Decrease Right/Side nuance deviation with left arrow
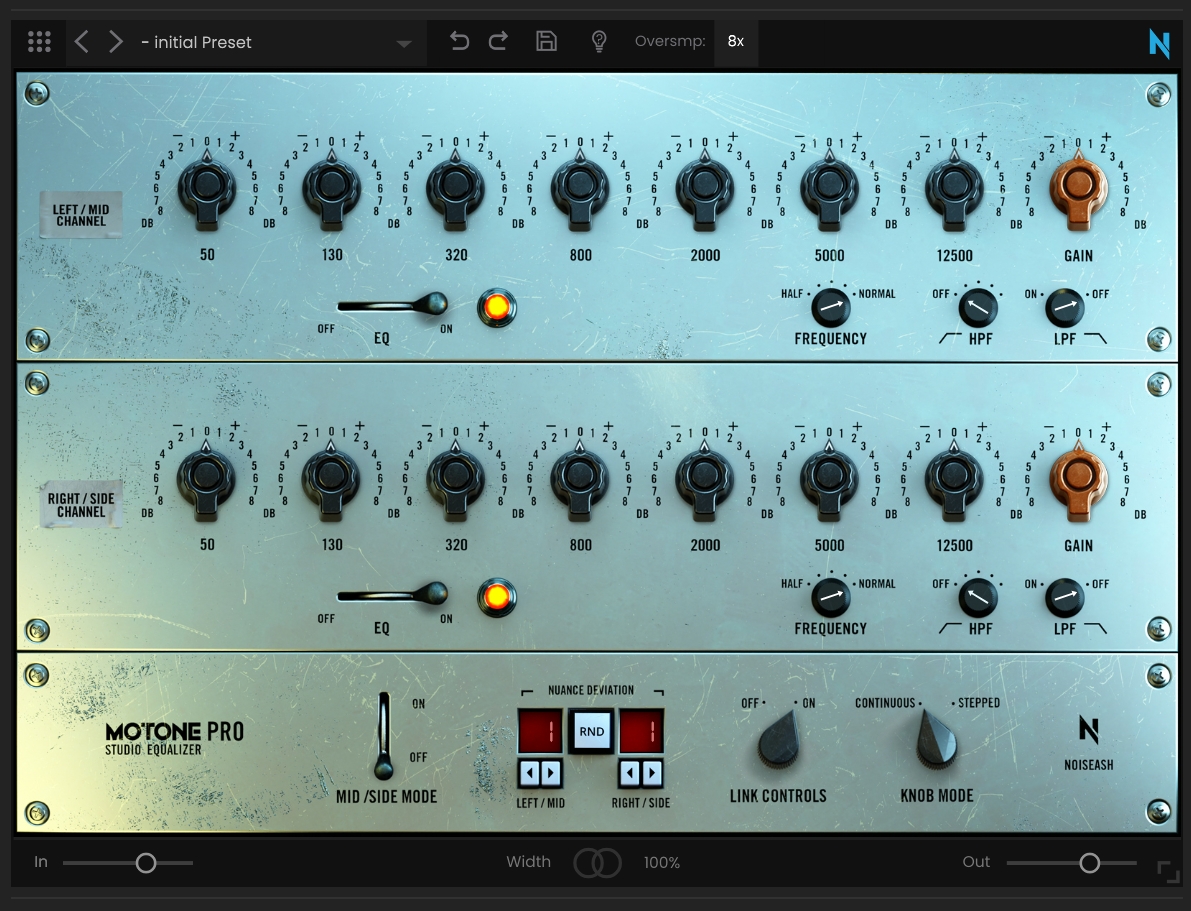Viewport: 1191px width, 911px height. pyautogui.click(x=630, y=773)
